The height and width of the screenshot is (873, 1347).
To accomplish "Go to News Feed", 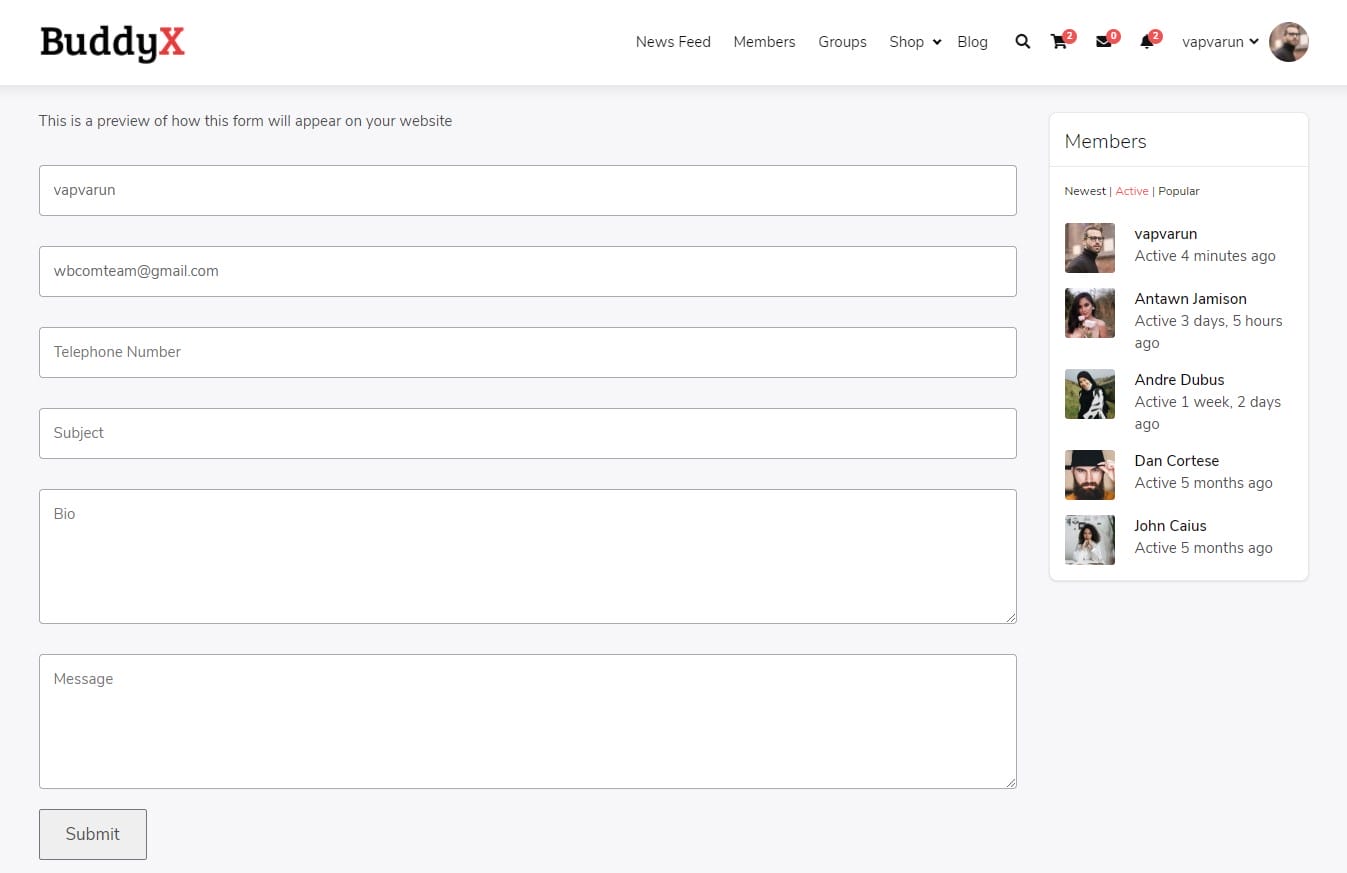I will (x=673, y=42).
